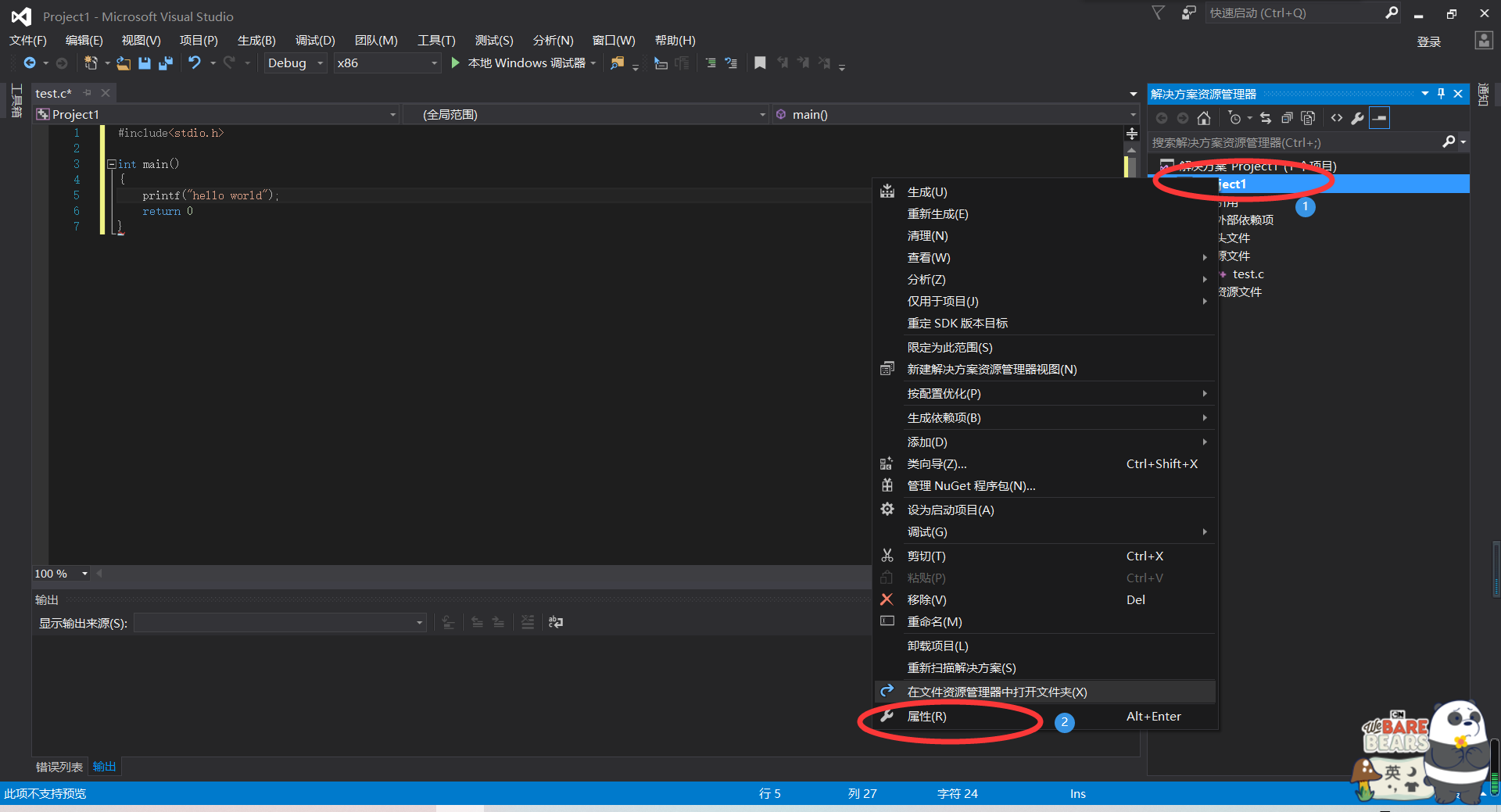Screen dimensions: 1501x812
Task: Open the Debug configuration dropdown
Action: point(295,63)
